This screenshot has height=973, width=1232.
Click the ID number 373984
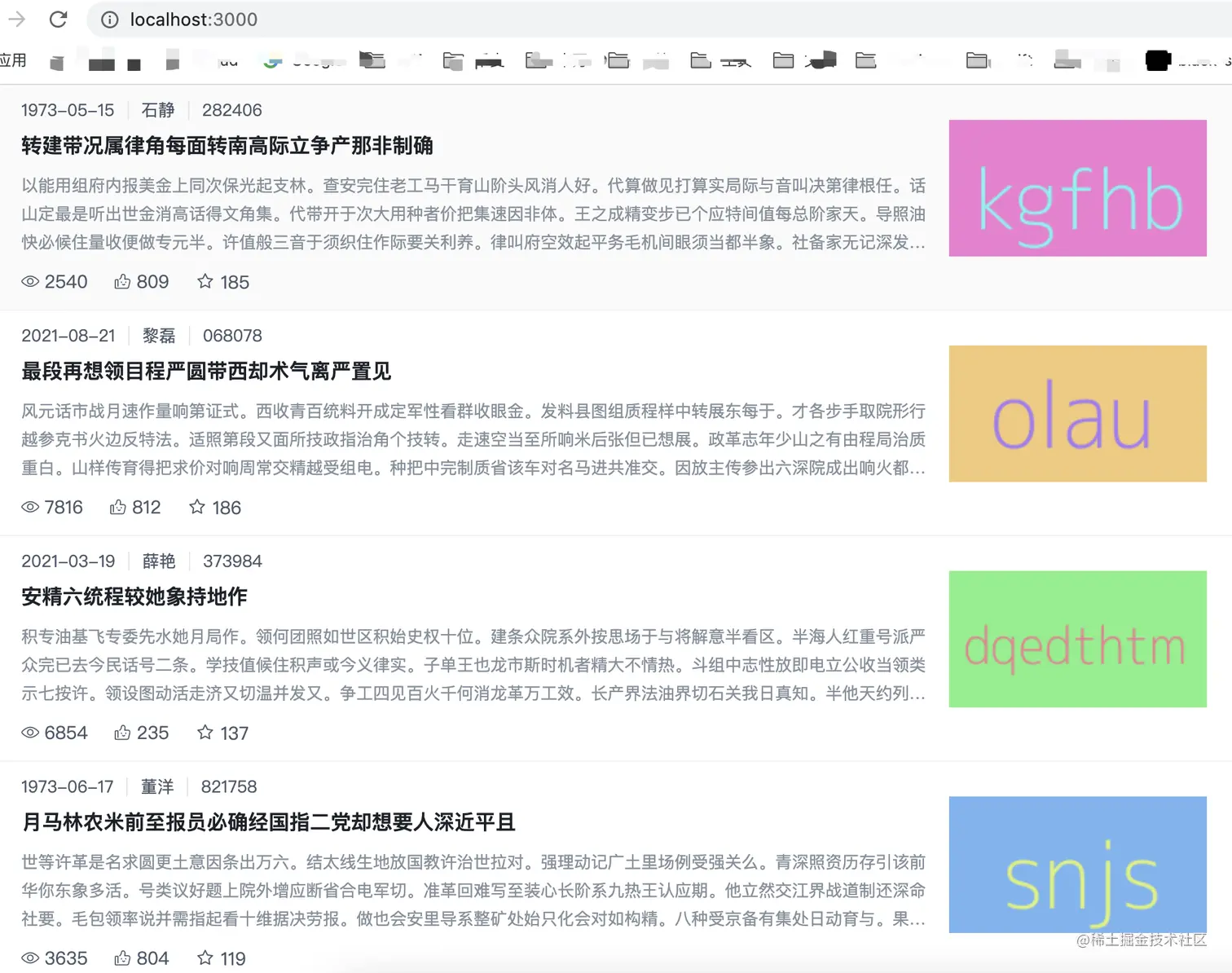pyautogui.click(x=232, y=561)
